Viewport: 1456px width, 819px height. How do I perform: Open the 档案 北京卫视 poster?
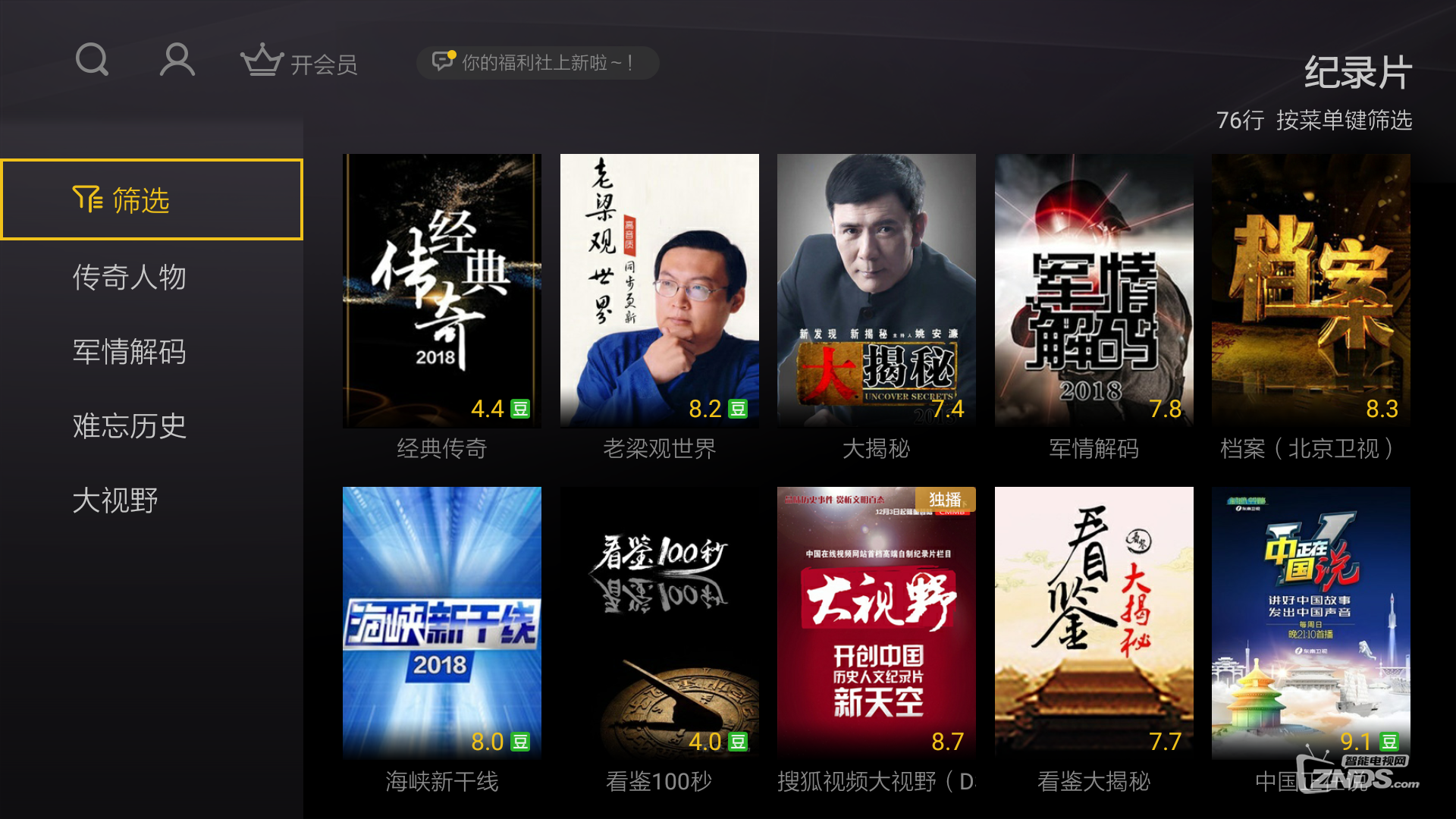coord(1311,290)
